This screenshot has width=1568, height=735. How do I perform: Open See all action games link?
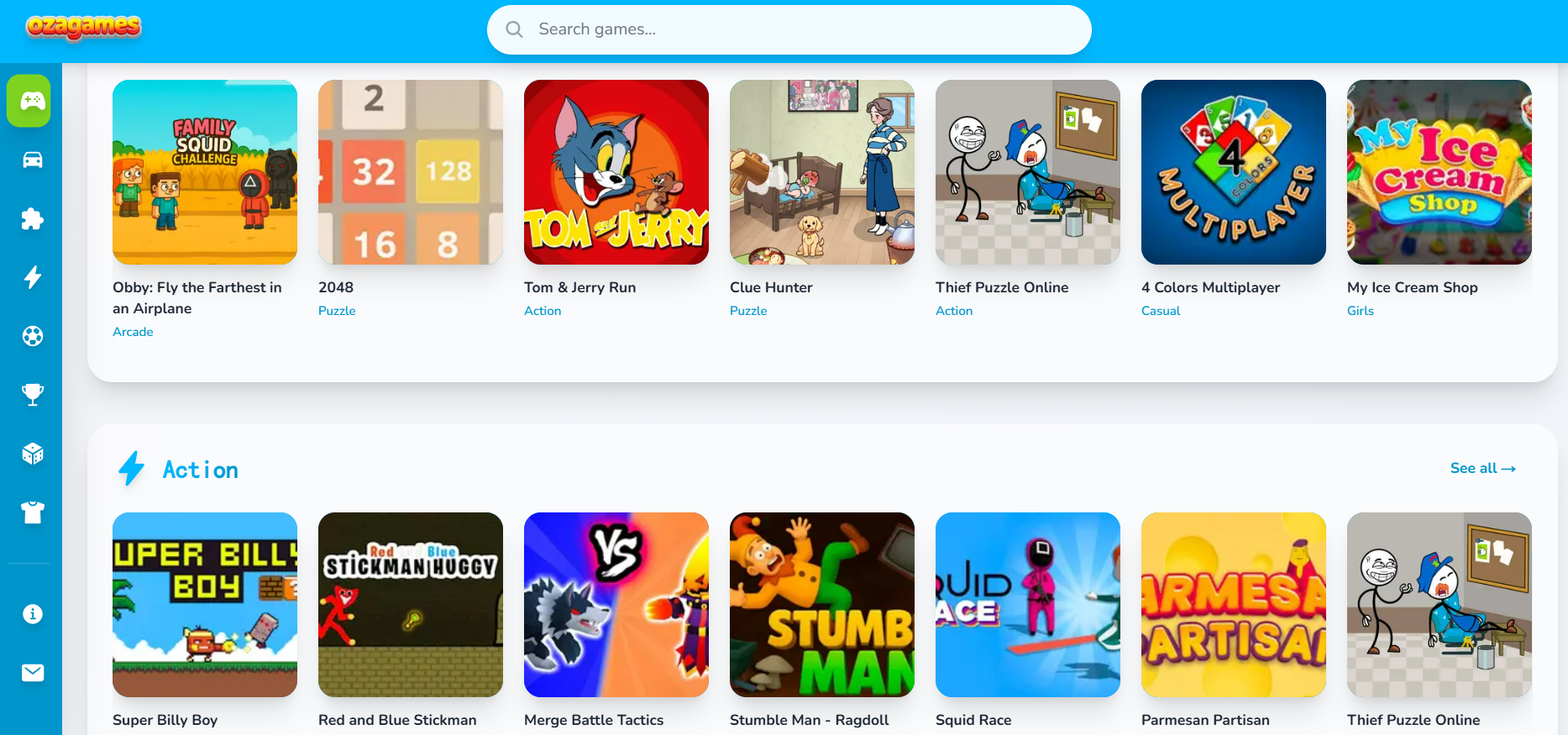pos(1482,468)
